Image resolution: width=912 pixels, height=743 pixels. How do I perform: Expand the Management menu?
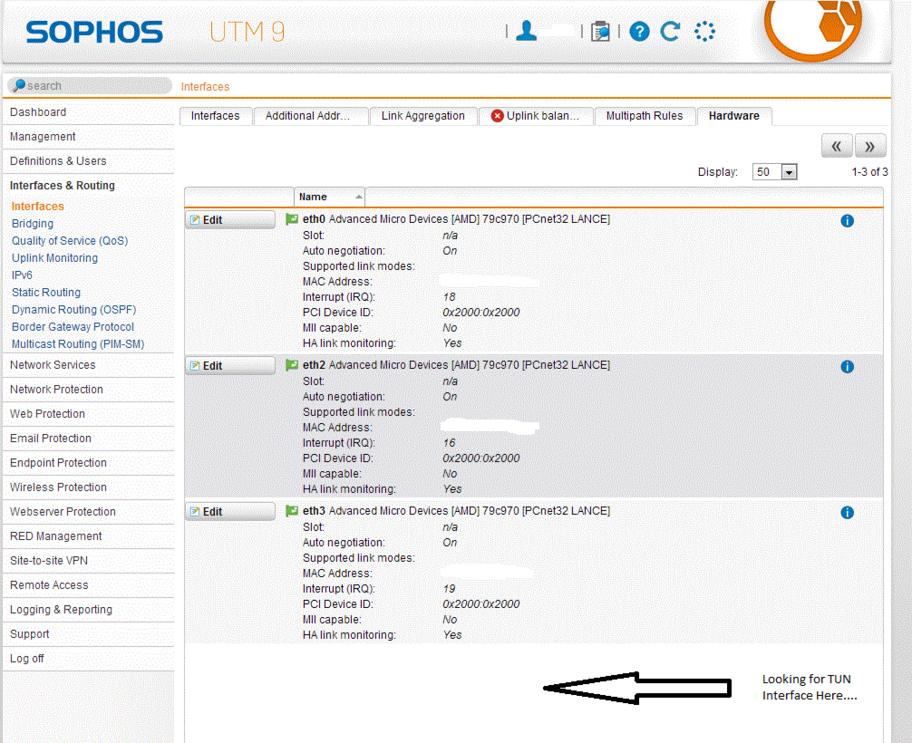point(88,137)
